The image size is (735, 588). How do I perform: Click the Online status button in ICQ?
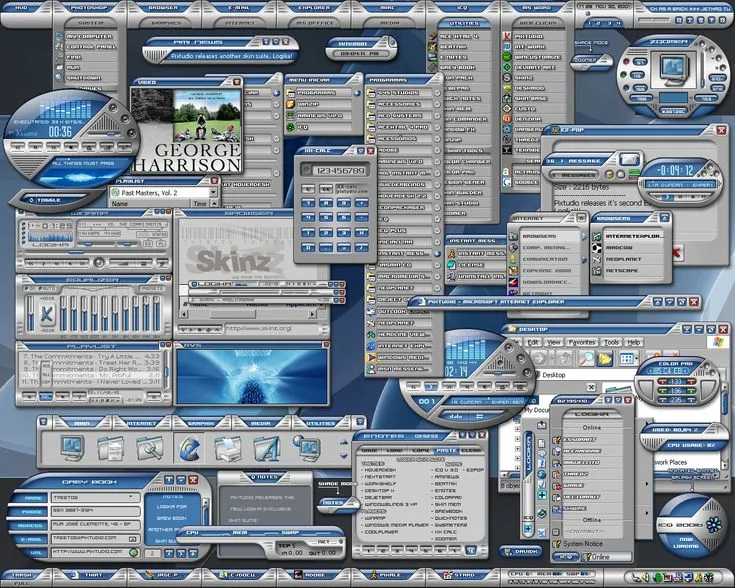606,557
